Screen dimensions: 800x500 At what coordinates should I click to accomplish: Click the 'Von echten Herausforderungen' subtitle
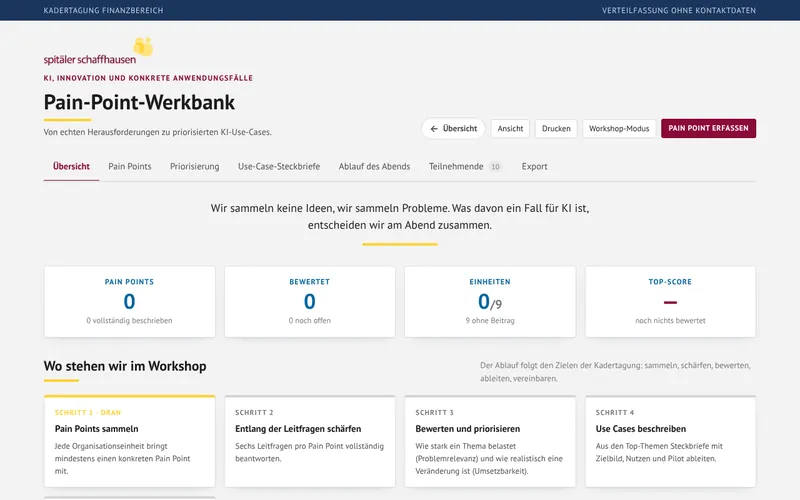click(158, 132)
